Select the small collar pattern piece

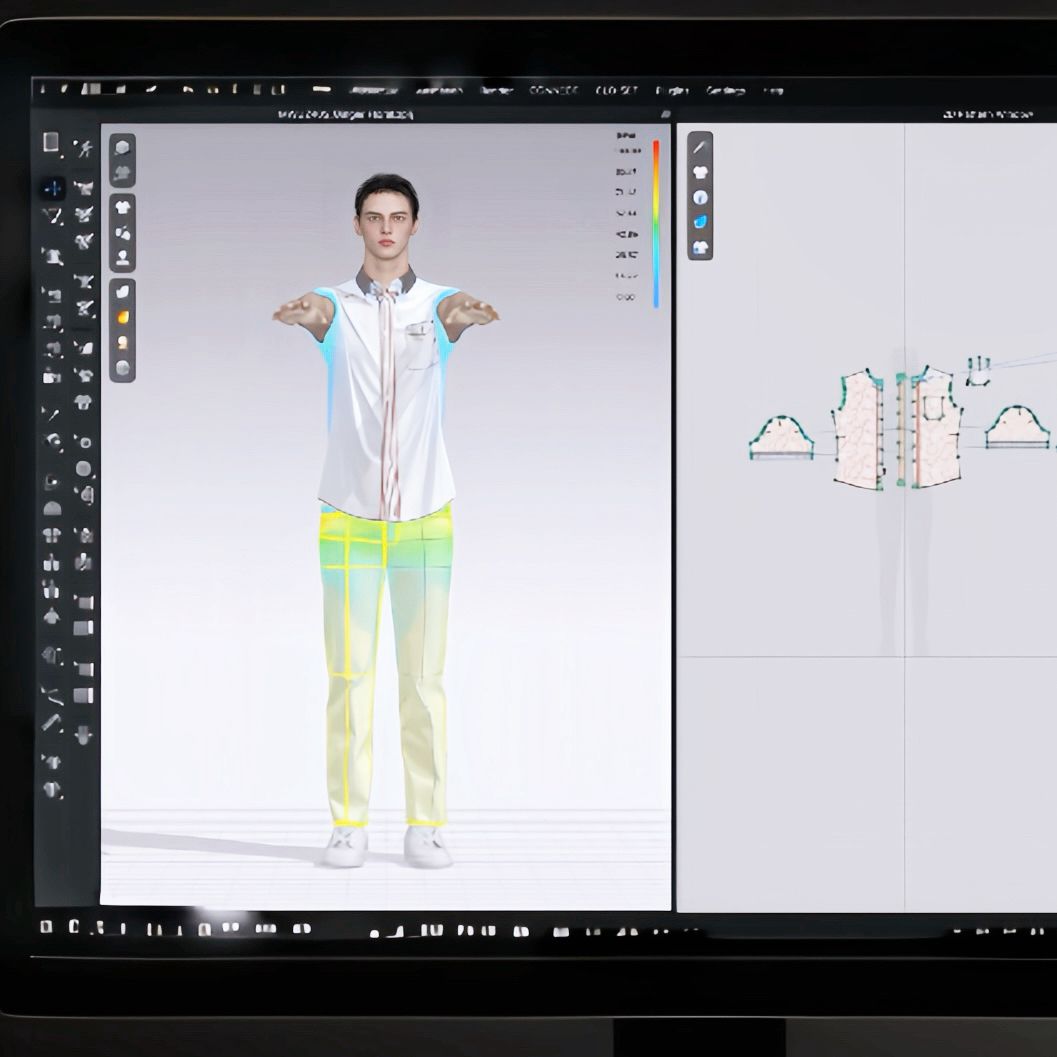(x=979, y=371)
